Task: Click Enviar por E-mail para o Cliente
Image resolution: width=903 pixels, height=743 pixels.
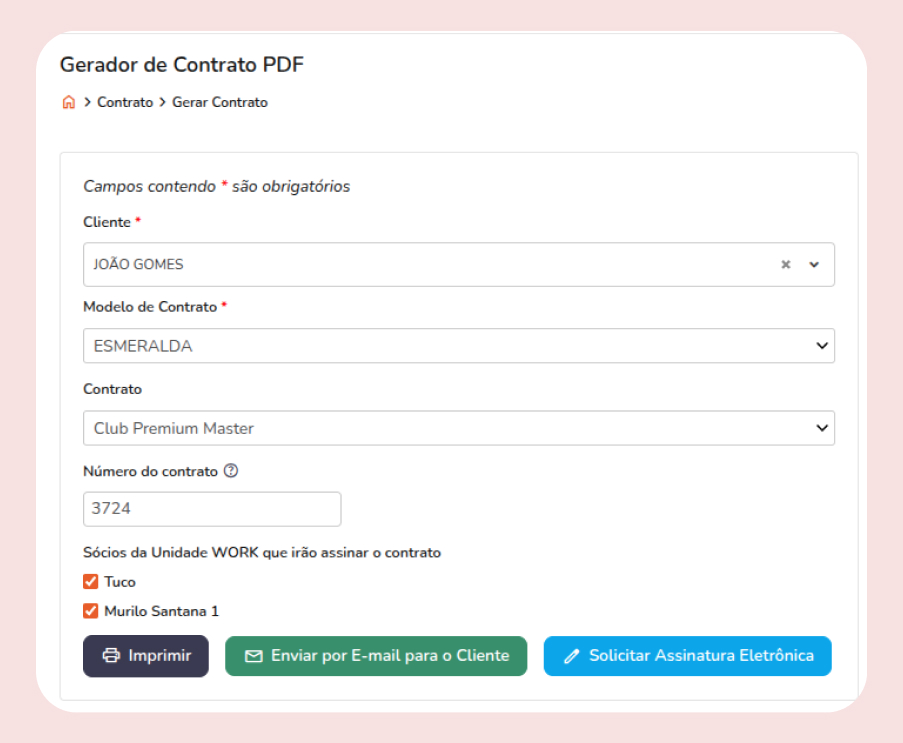Action: click(x=376, y=656)
